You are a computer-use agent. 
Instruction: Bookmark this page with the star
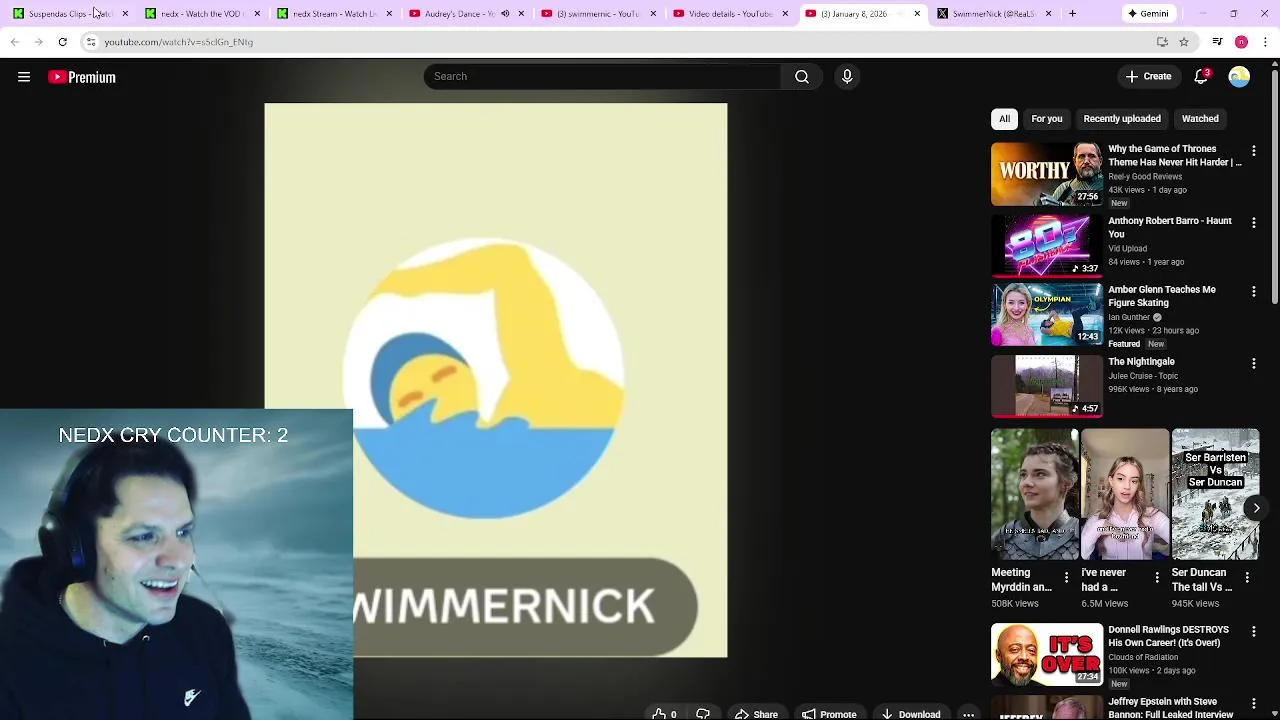click(x=1184, y=42)
